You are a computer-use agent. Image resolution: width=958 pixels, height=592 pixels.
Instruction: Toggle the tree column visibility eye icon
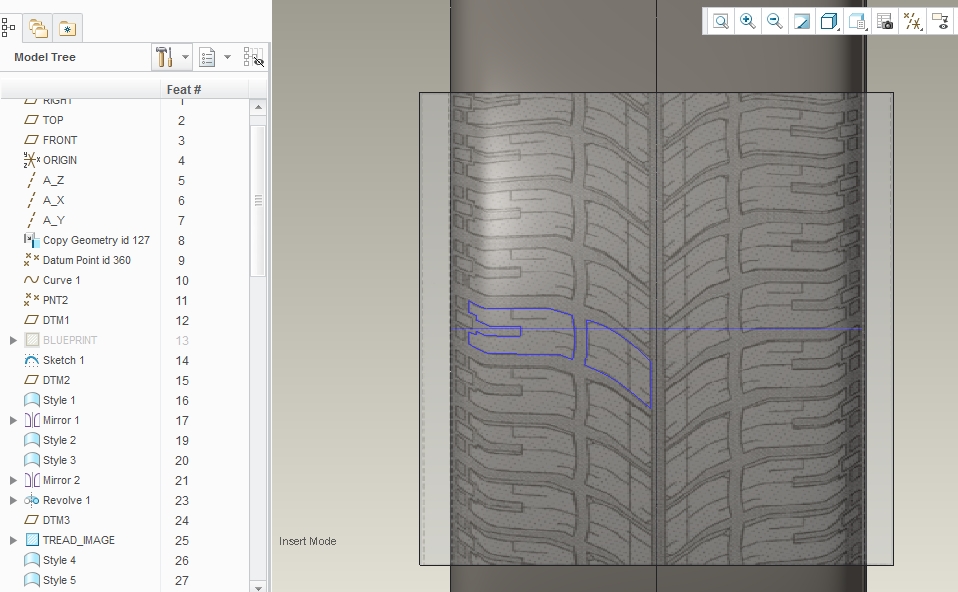click(x=254, y=57)
